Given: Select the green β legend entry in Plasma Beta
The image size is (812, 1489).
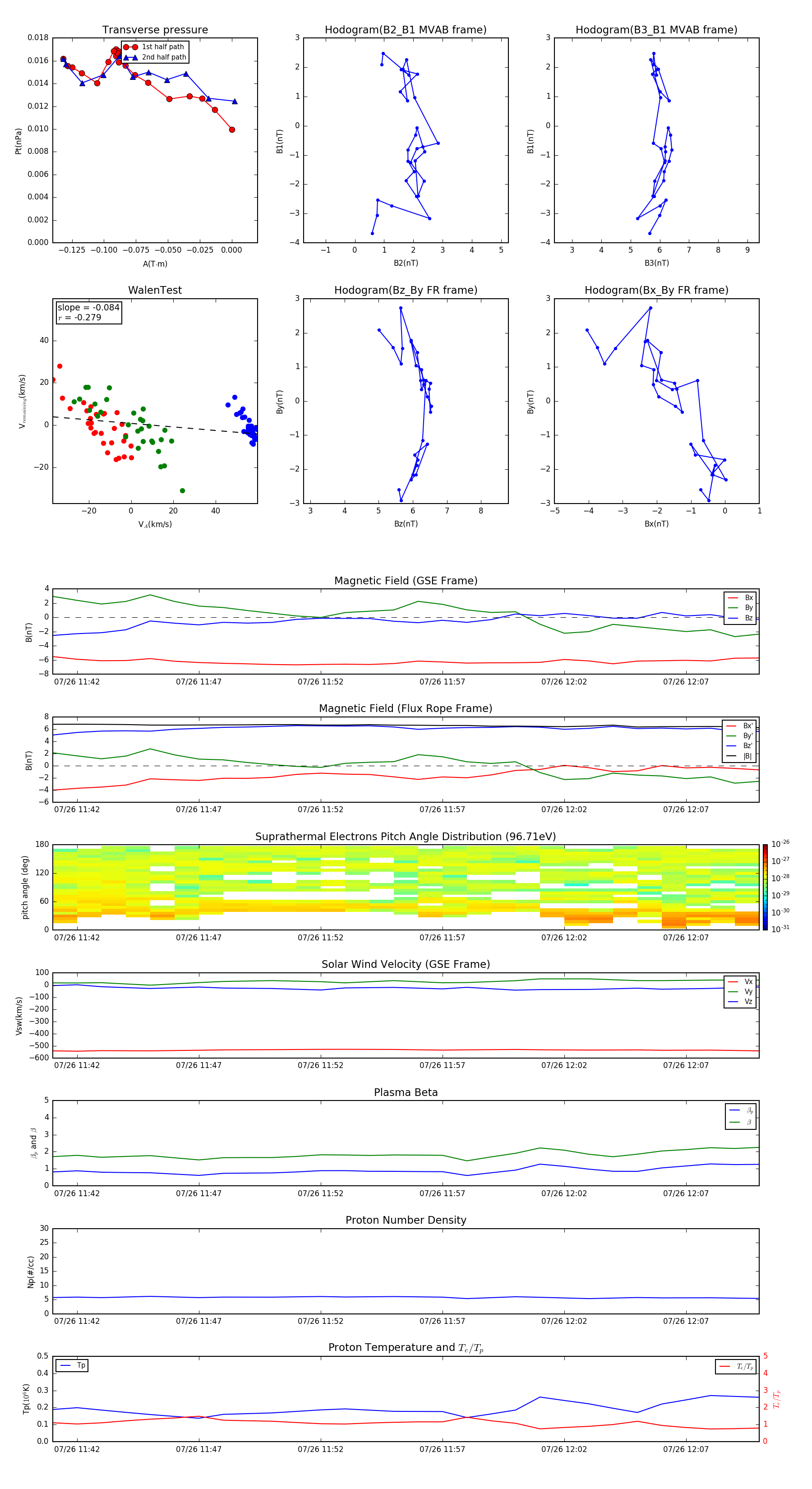Looking at the screenshot, I should tap(741, 1122).
